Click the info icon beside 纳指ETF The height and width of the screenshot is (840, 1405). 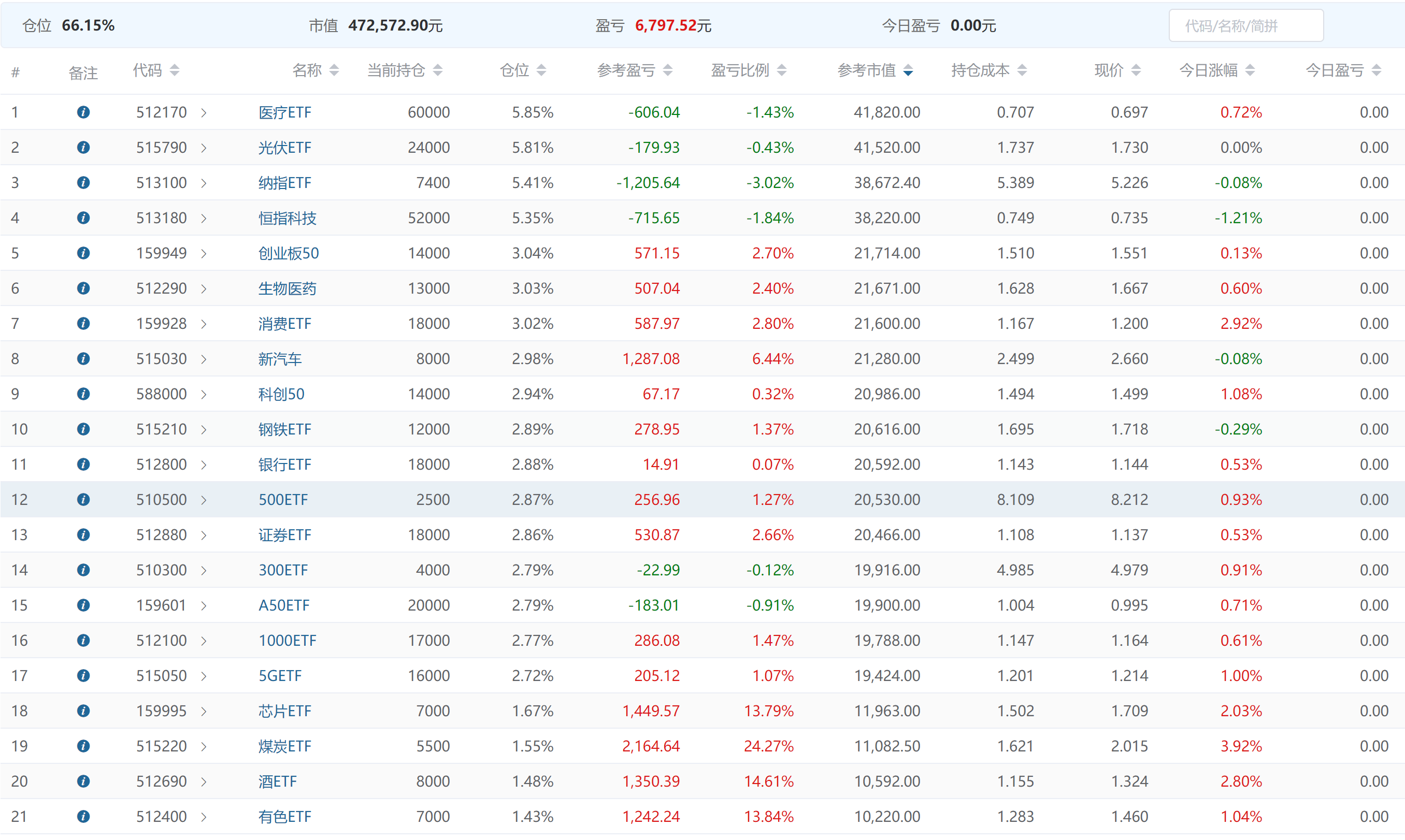[83, 182]
